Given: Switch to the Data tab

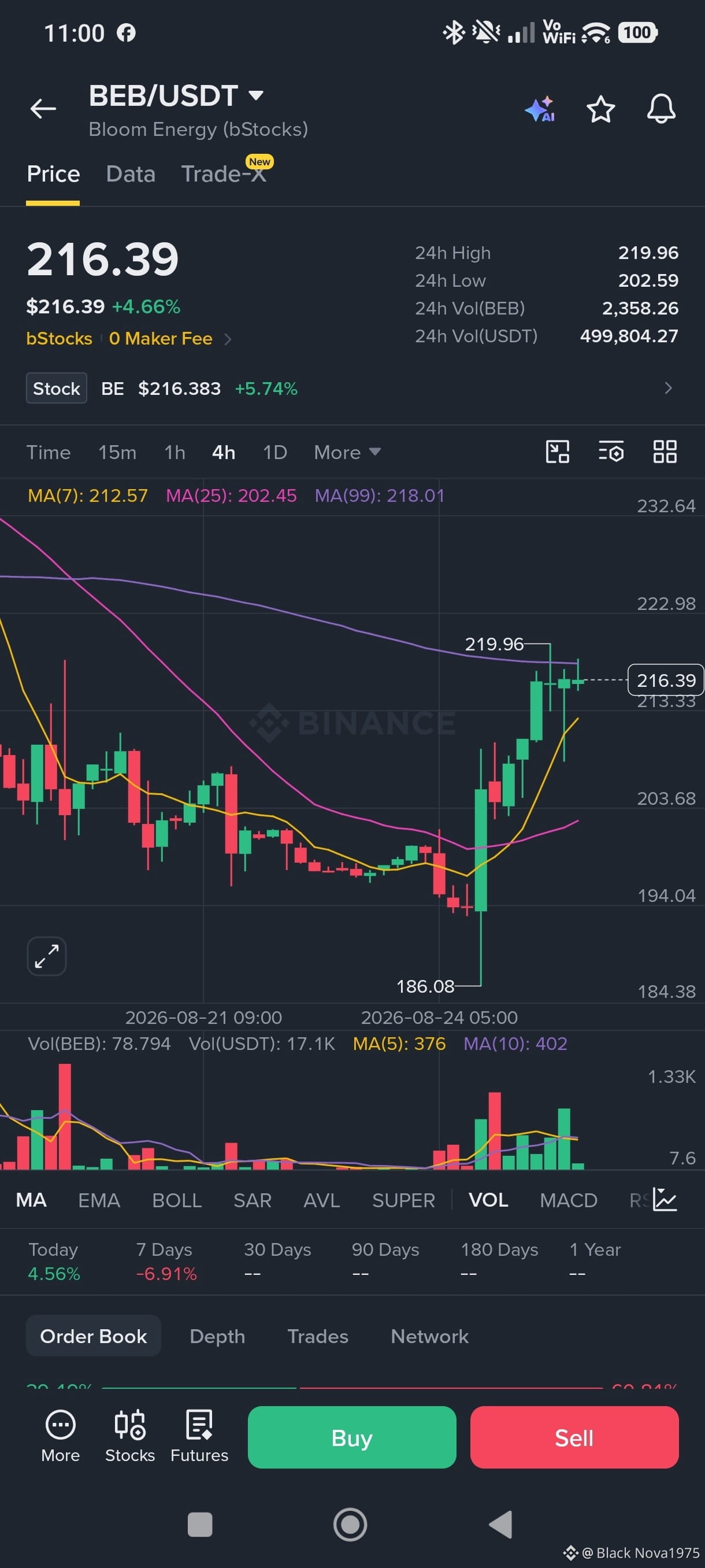Looking at the screenshot, I should (x=130, y=174).
